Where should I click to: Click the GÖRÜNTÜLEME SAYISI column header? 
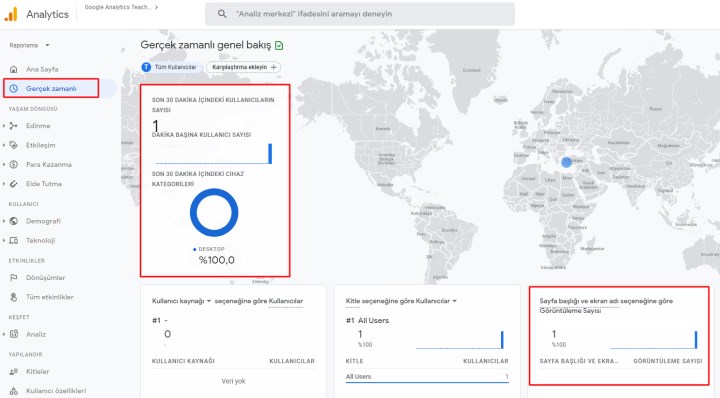[668, 361]
